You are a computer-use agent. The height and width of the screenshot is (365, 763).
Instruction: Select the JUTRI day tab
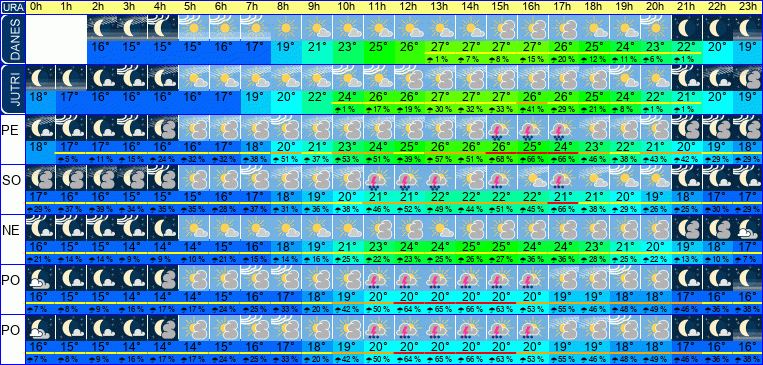pos(13,89)
